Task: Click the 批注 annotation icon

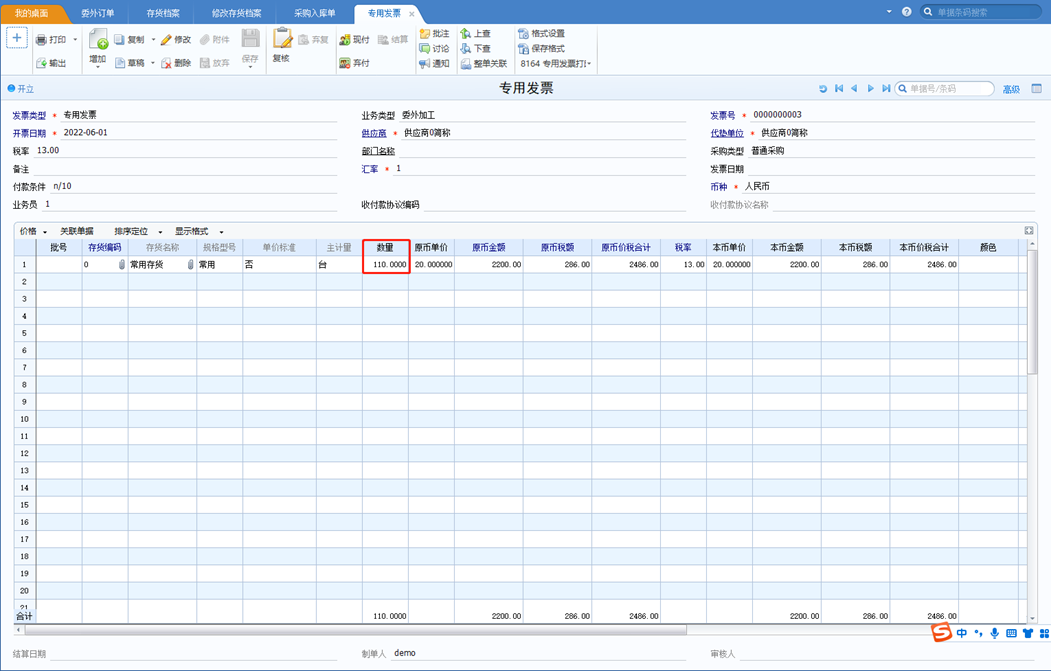Action: click(x=425, y=34)
